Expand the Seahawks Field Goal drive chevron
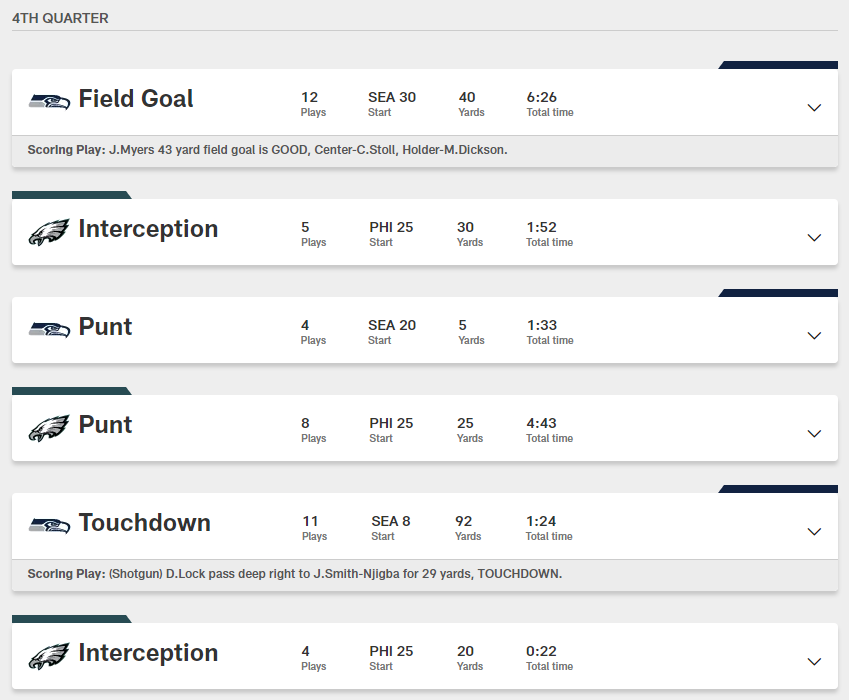The height and width of the screenshot is (700, 849). (x=814, y=107)
